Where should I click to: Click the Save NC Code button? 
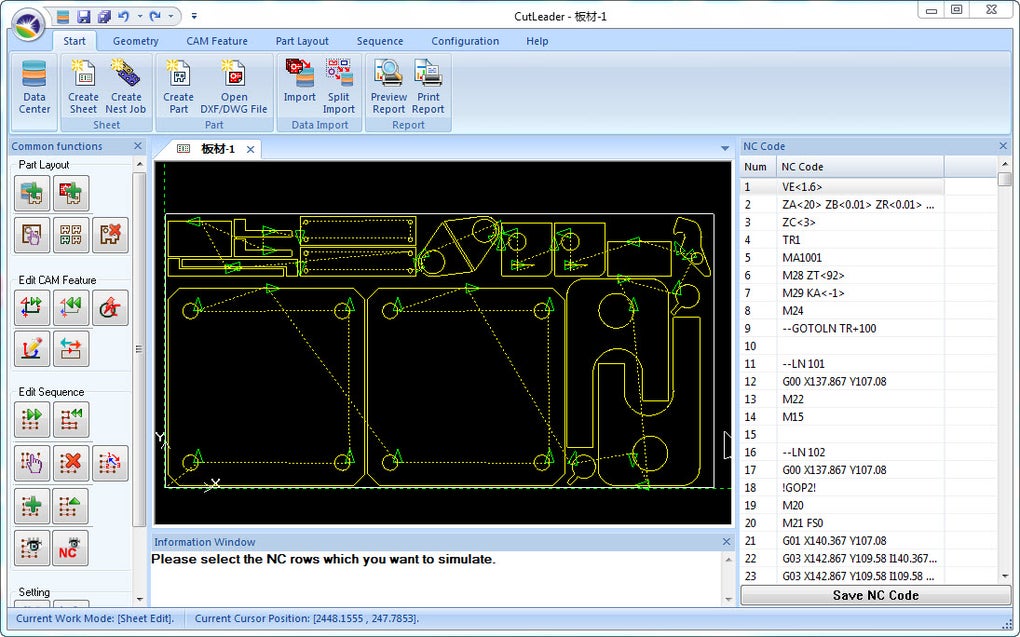point(876,595)
